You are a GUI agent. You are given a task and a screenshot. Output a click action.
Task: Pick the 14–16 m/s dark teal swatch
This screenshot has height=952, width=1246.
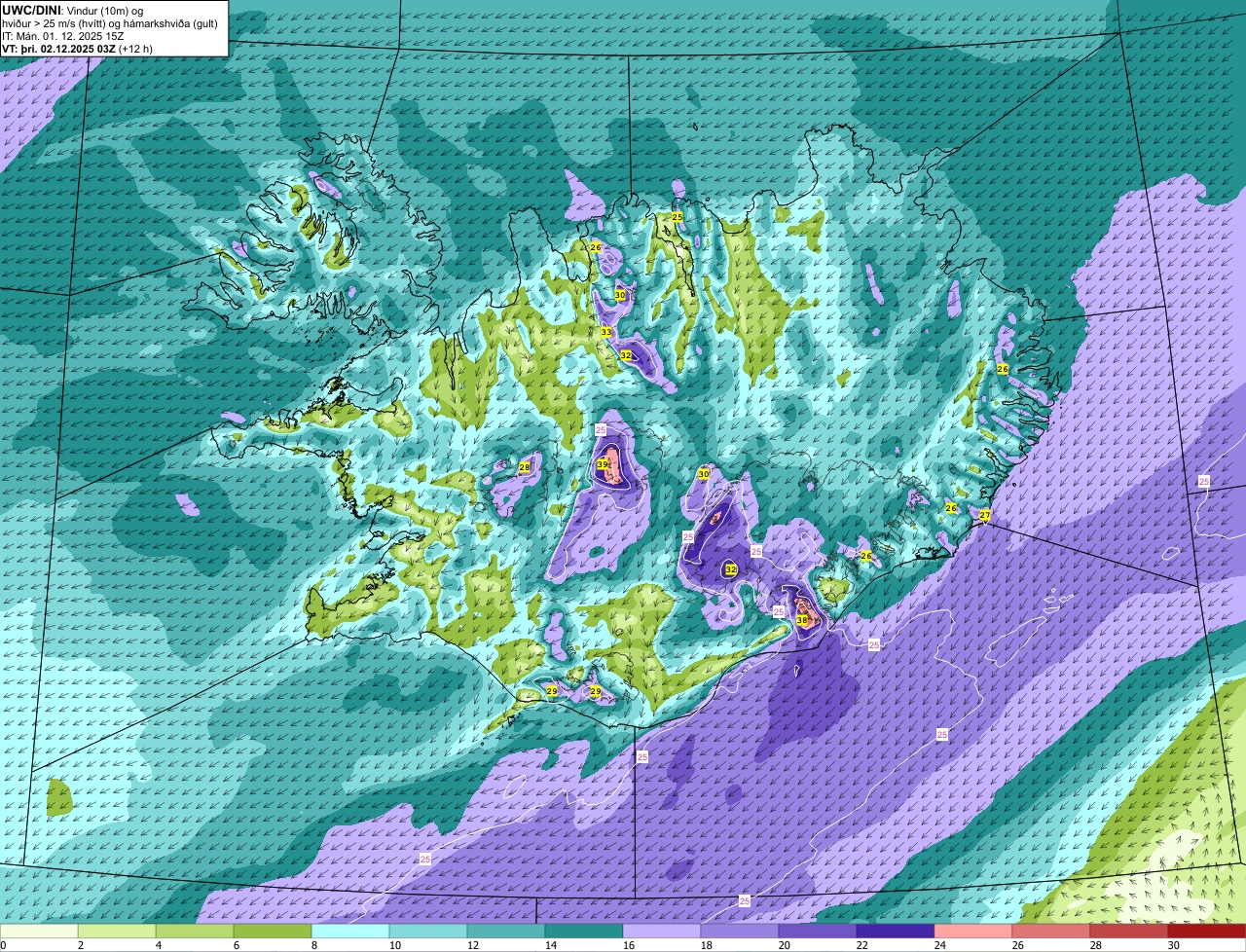[x=584, y=932]
